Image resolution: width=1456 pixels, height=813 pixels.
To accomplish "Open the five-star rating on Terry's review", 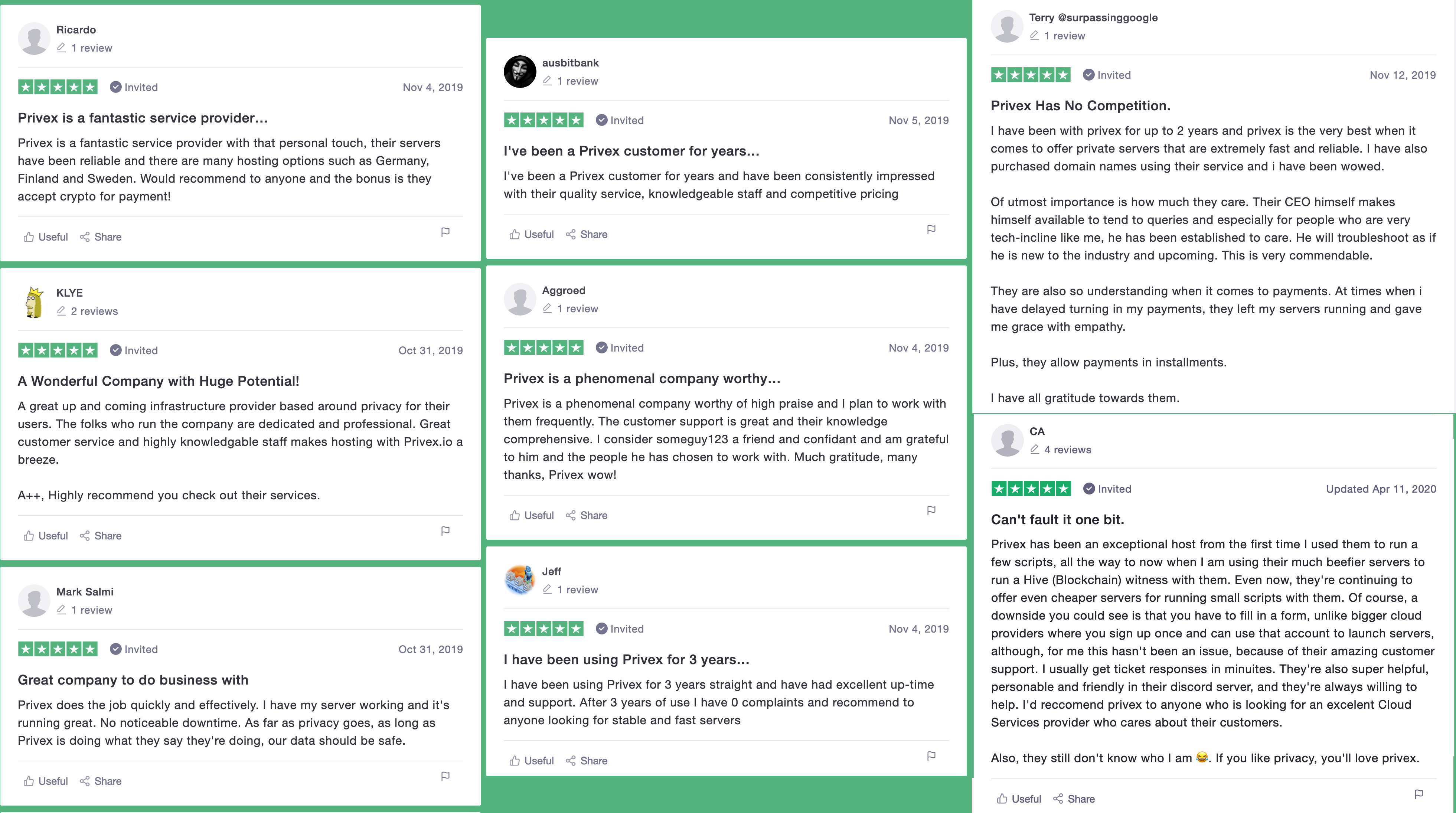I will point(1031,75).
